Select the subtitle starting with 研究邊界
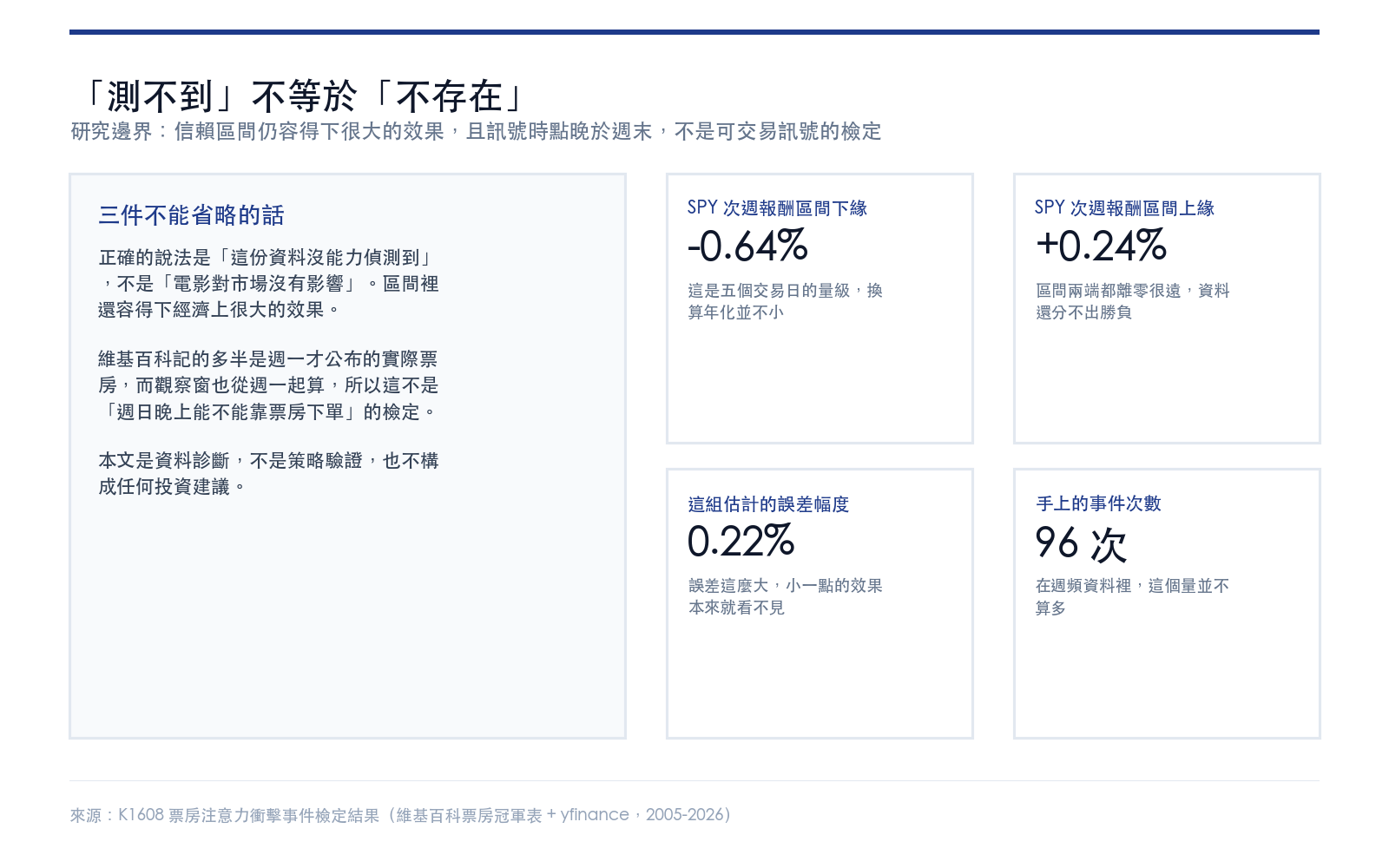 point(476,131)
